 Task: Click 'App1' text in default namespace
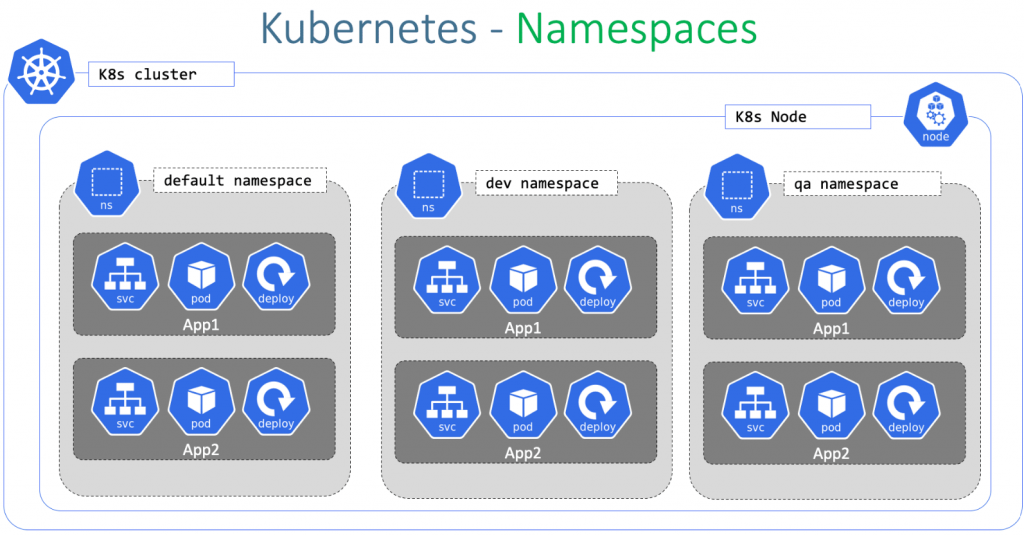pos(201,324)
